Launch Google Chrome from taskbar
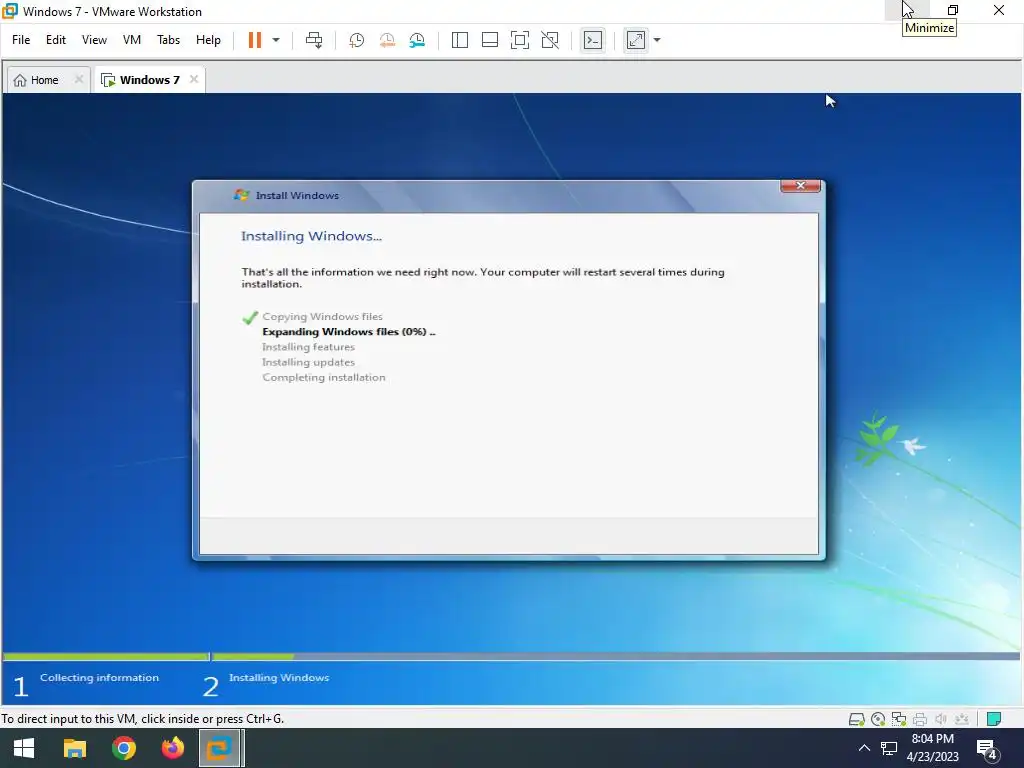 coord(123,748)
